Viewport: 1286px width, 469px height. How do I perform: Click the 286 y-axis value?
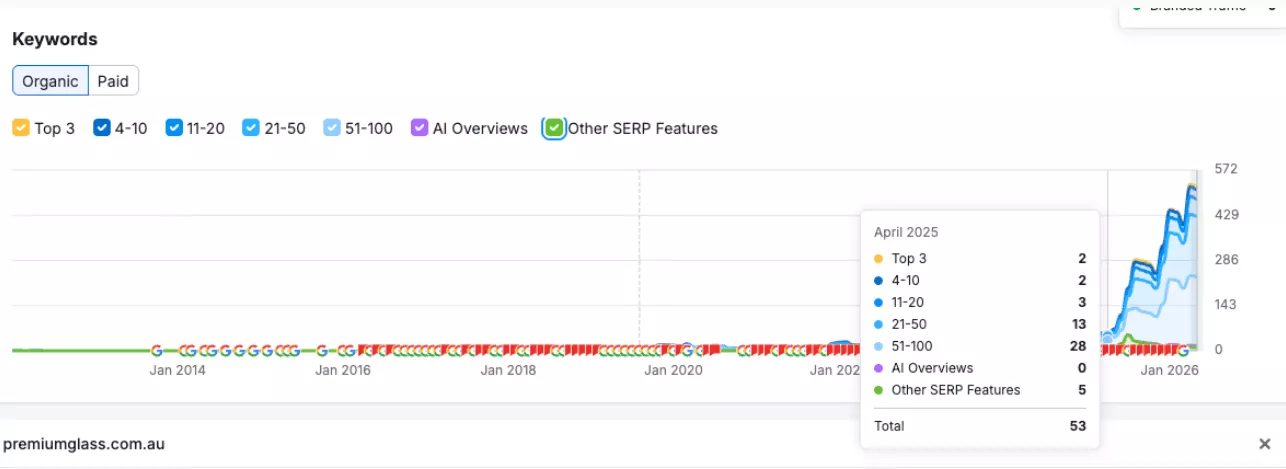(1226, 259)
